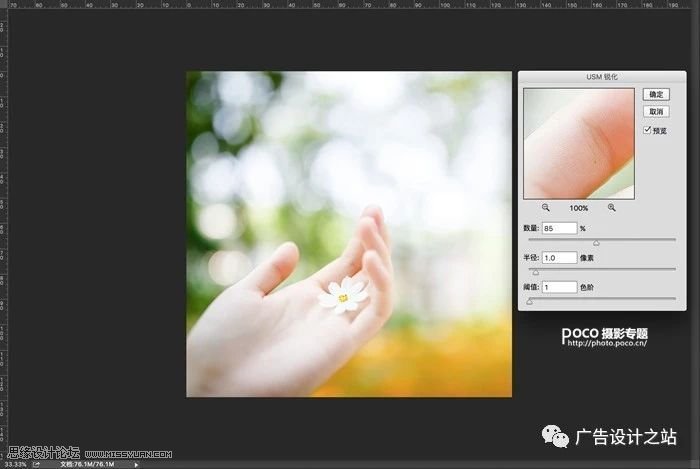
Task: Click the 数量 amount input field
Action: pos(560,228)
